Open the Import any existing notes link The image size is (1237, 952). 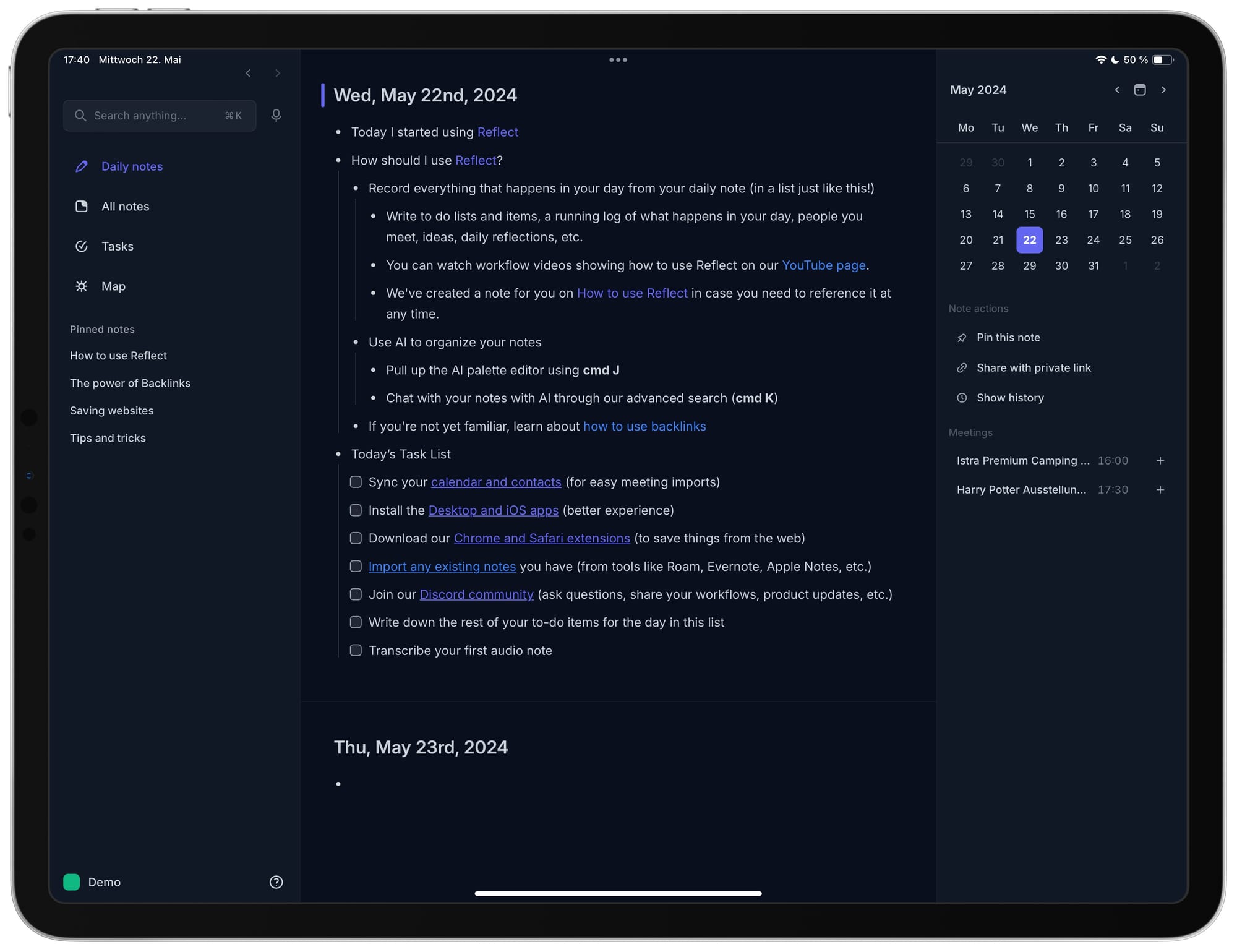point(442,566)
